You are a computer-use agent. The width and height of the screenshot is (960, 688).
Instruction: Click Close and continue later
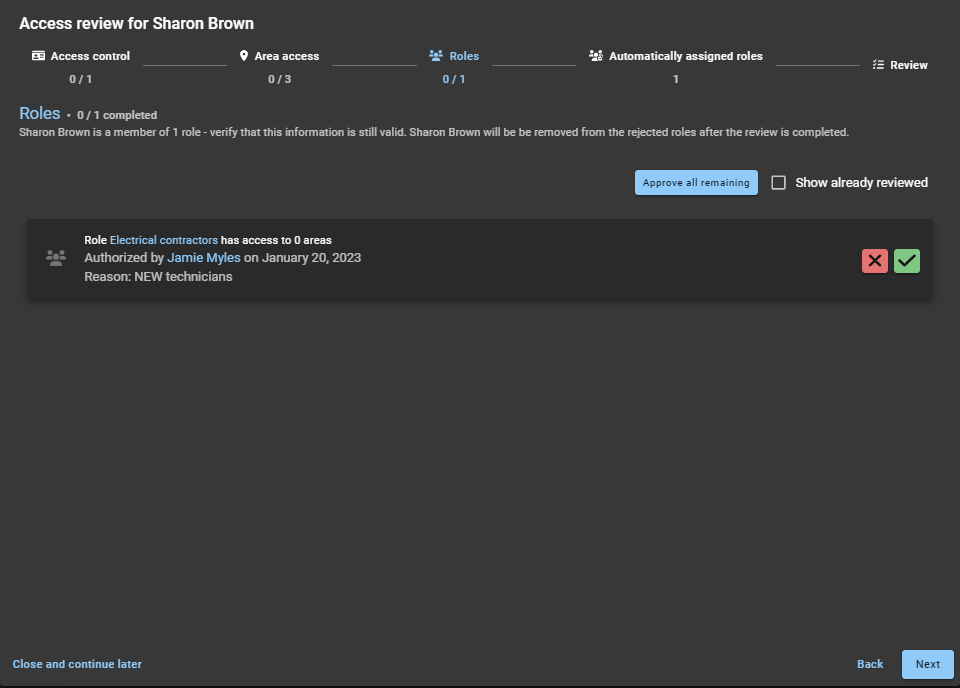coord(77,664)
